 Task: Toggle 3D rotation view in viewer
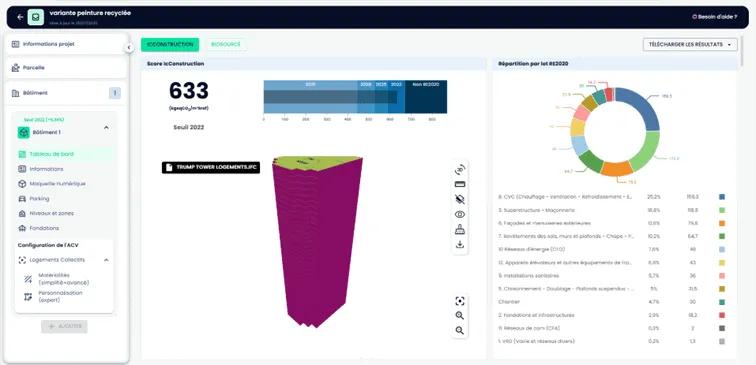[459, 169]
